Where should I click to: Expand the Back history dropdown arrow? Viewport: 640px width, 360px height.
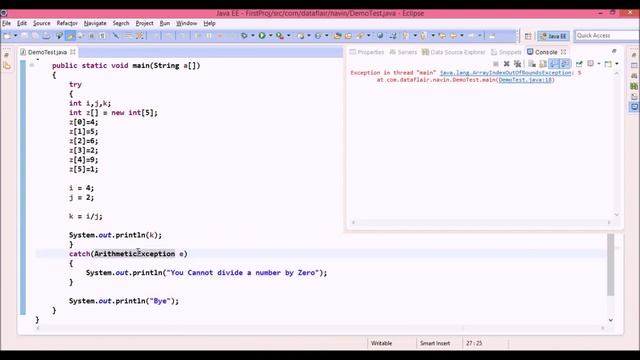tap(462, 36)
